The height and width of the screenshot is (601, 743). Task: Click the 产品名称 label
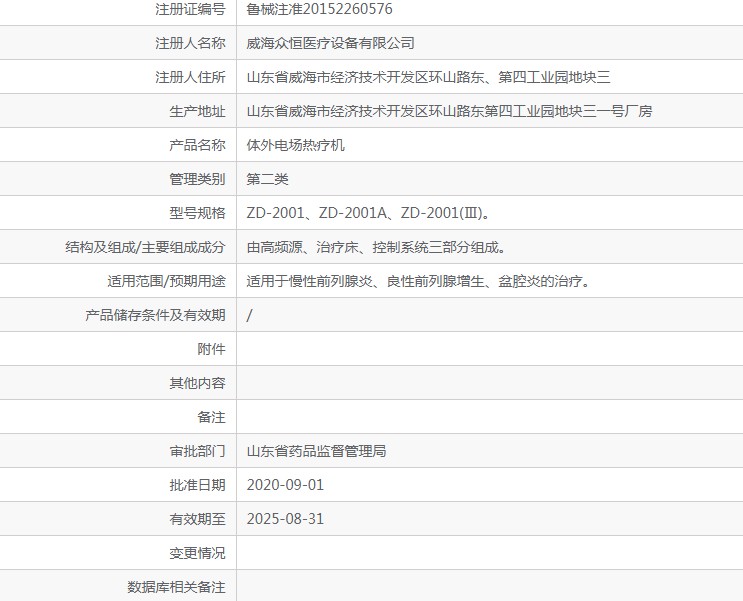(x=197, y=145)
